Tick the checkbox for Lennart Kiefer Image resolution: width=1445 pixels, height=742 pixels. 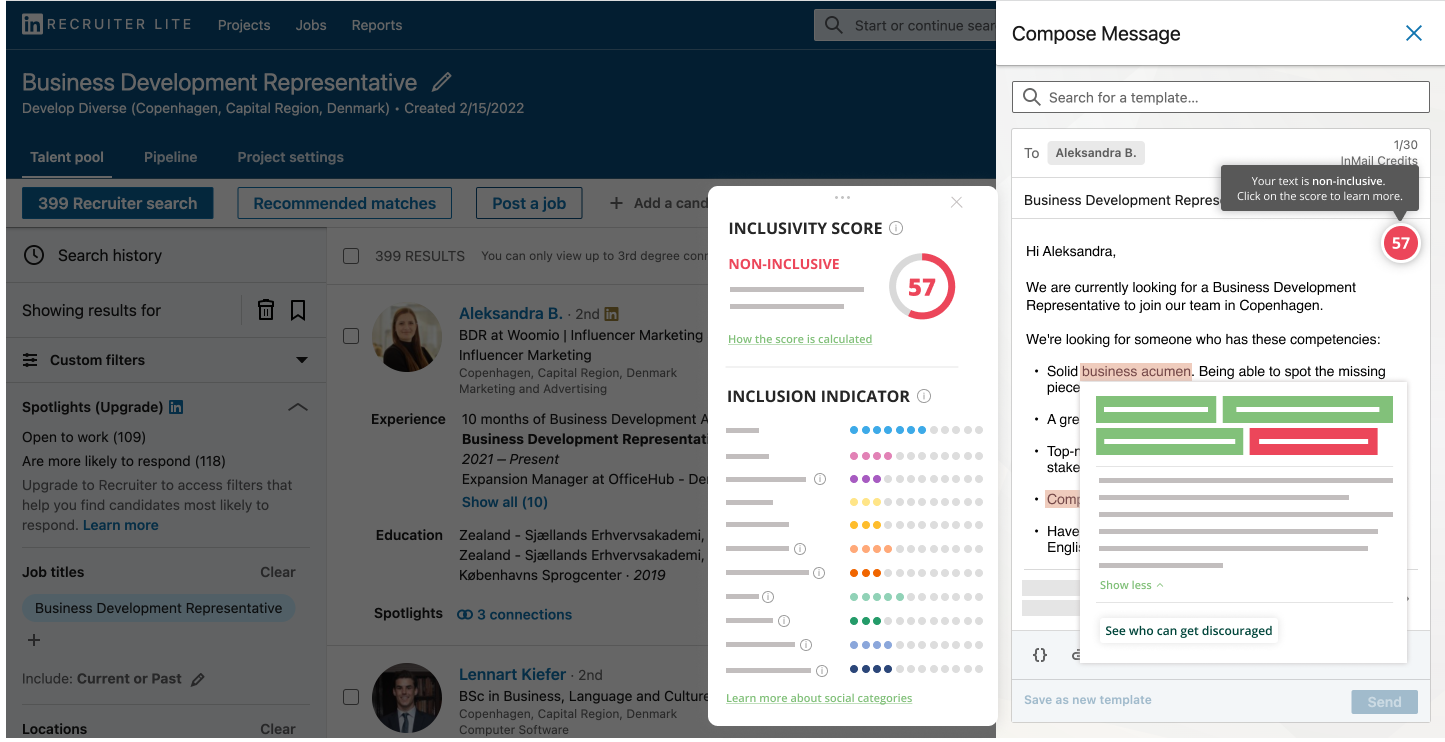(x=351, y=696)
